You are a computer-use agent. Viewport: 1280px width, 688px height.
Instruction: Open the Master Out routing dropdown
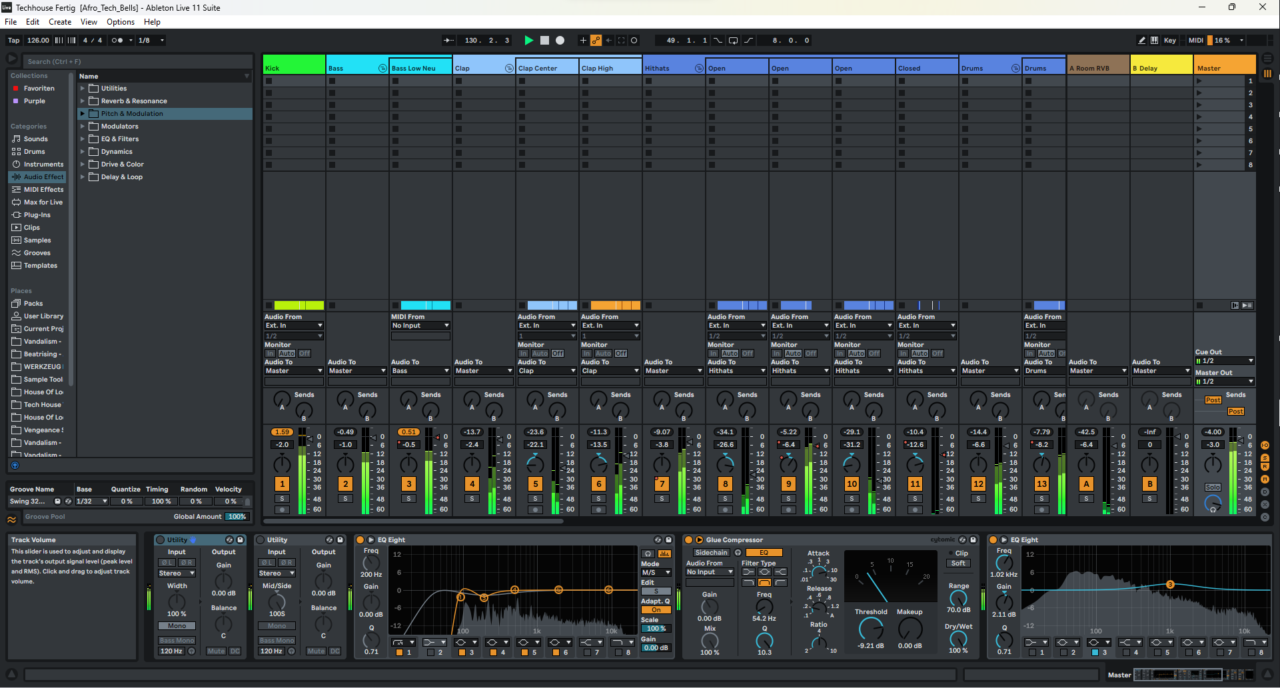tap(1224, 381)
